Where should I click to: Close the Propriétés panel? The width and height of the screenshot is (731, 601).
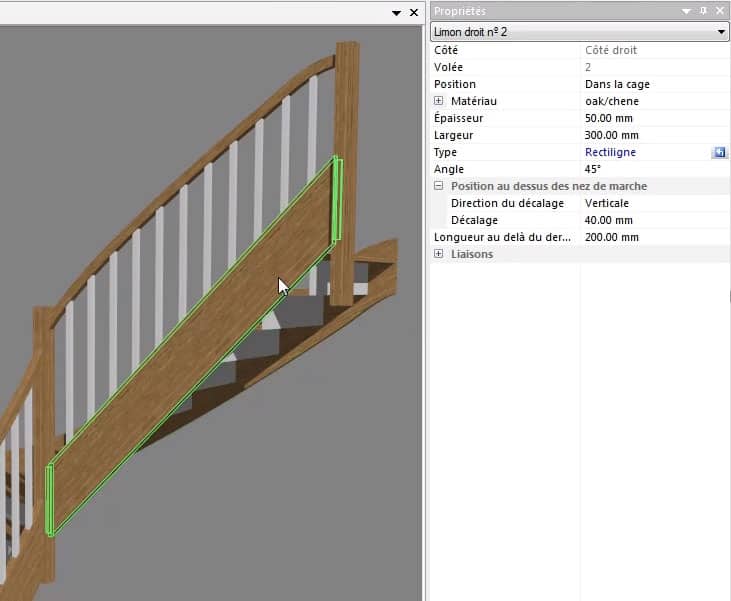point(720,11)
